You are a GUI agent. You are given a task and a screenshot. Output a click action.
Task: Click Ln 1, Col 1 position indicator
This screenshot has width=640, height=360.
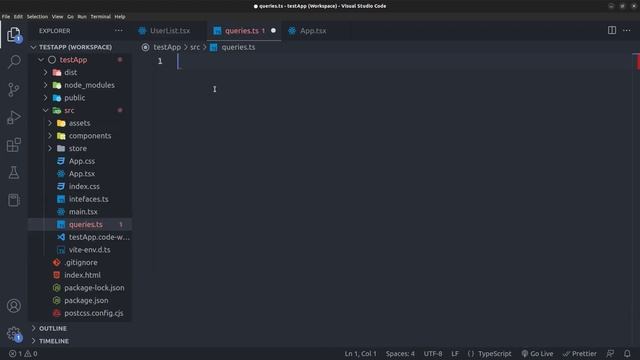pyautogui.click(x=360, y=354)
